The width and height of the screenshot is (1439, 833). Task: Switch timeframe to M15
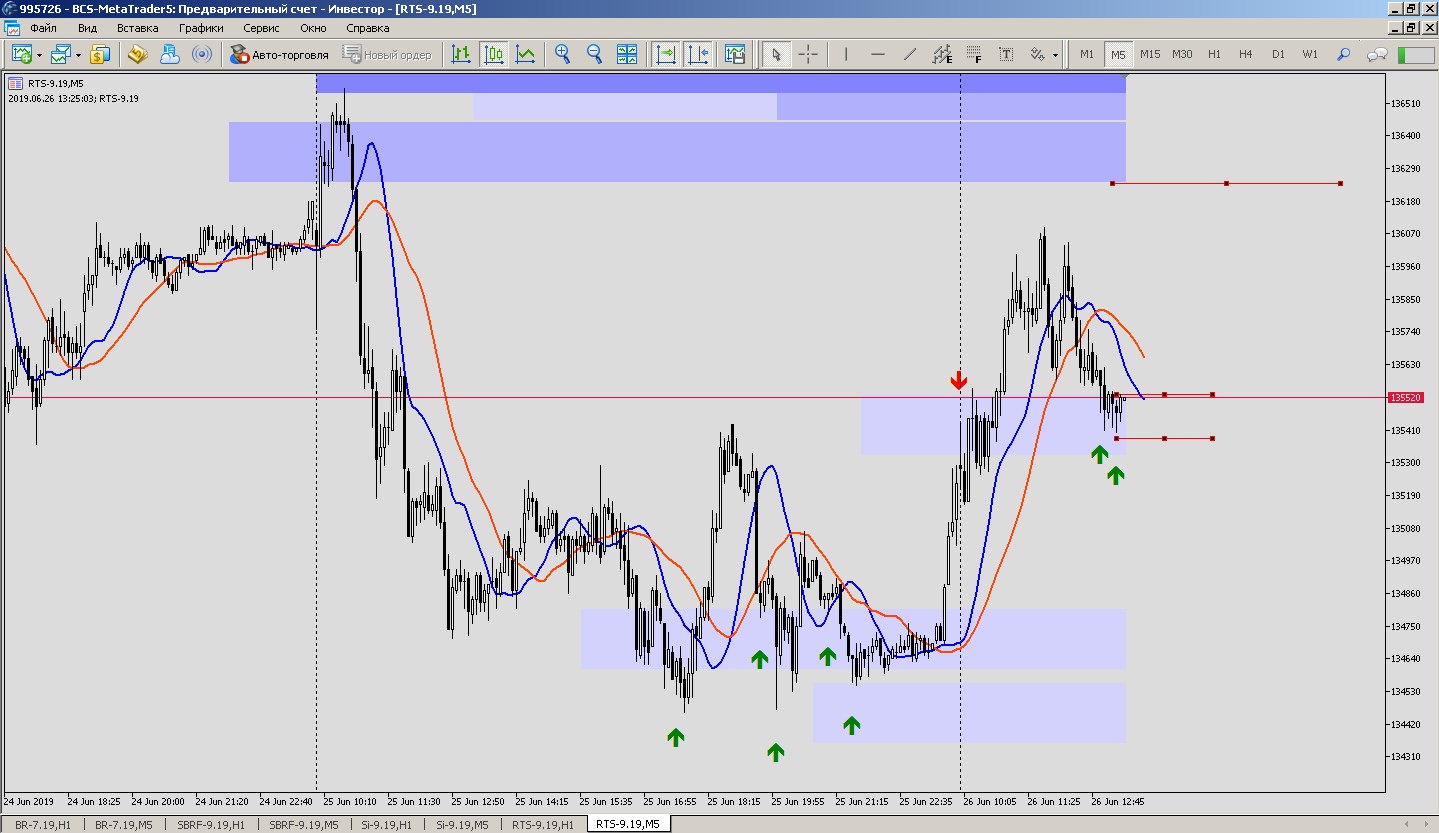[x=1150, y=54]
